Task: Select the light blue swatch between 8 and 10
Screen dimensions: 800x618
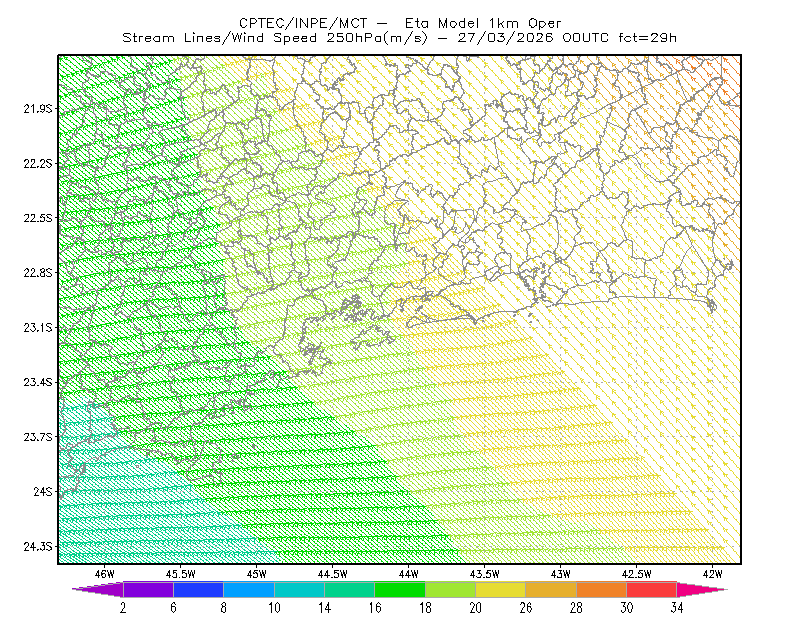Action: [249, 589]
